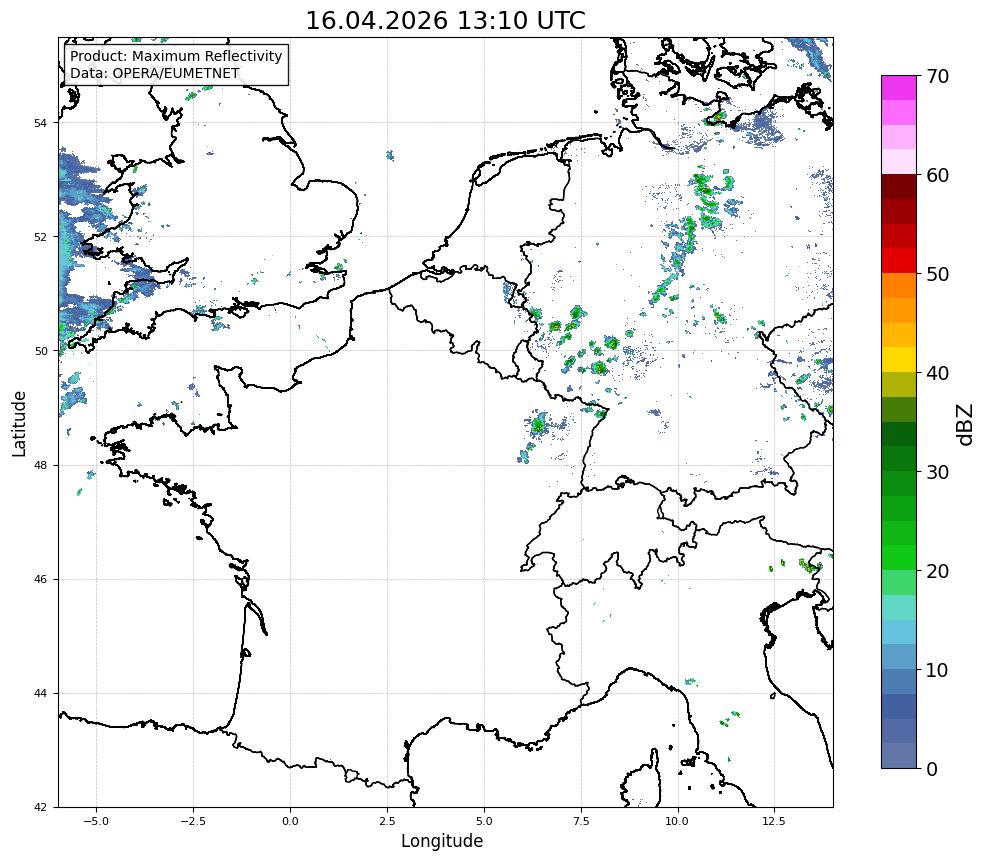Image resolution: width=985 pixels, height=860 pixels.
Task: Click the Latitude axis label
Action: [x=19, y=423]
